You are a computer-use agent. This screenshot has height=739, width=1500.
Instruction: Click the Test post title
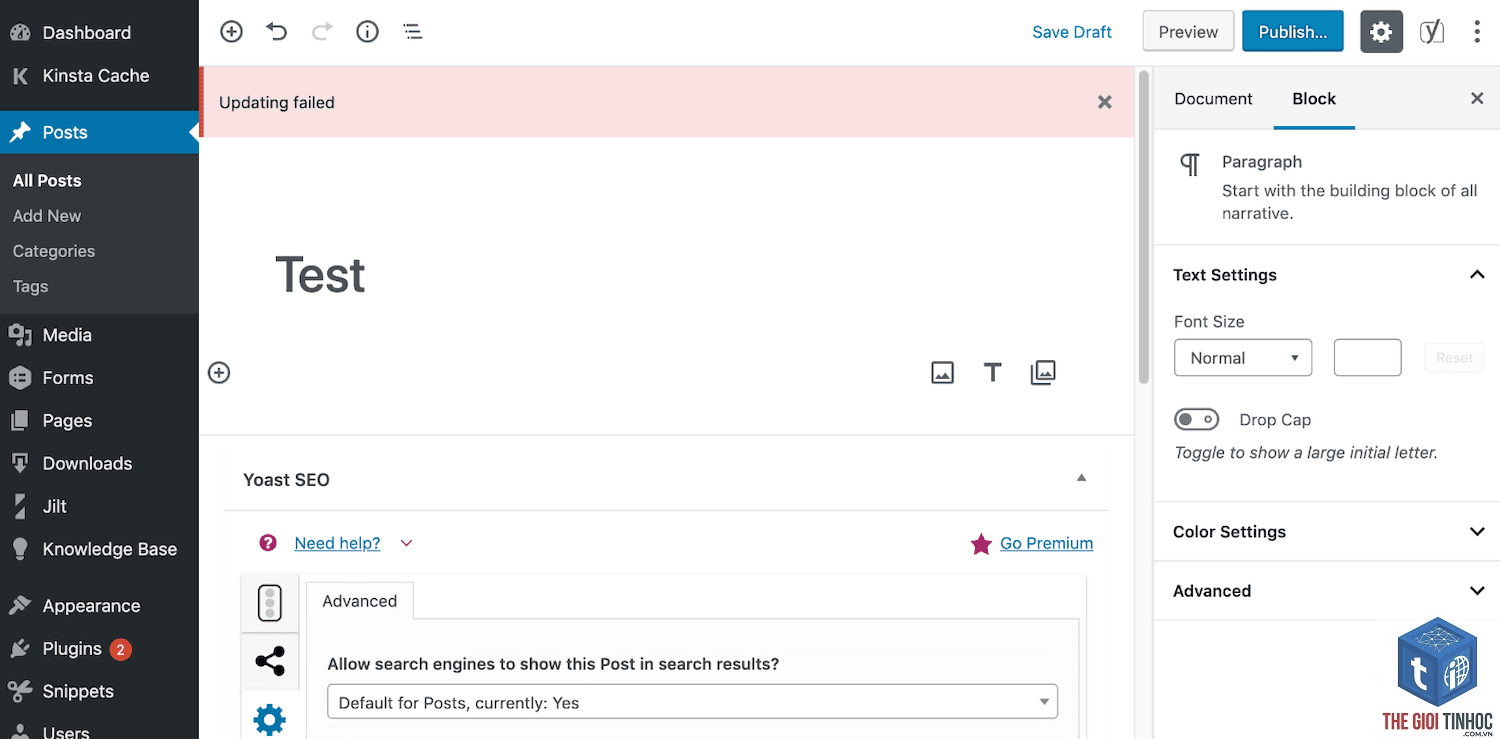pyautogui.click(x=320, y=274)
